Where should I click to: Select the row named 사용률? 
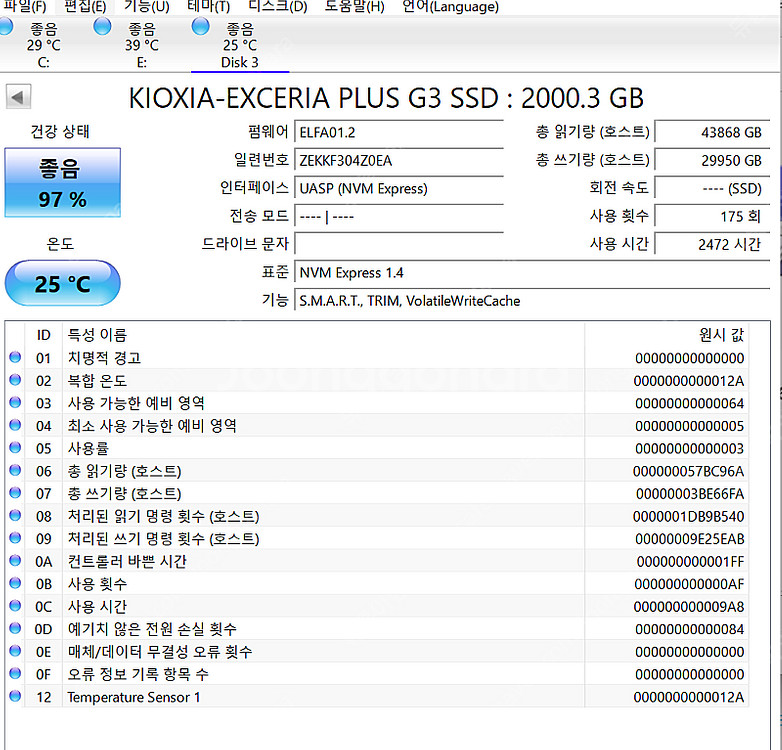[x=377, y=448]
